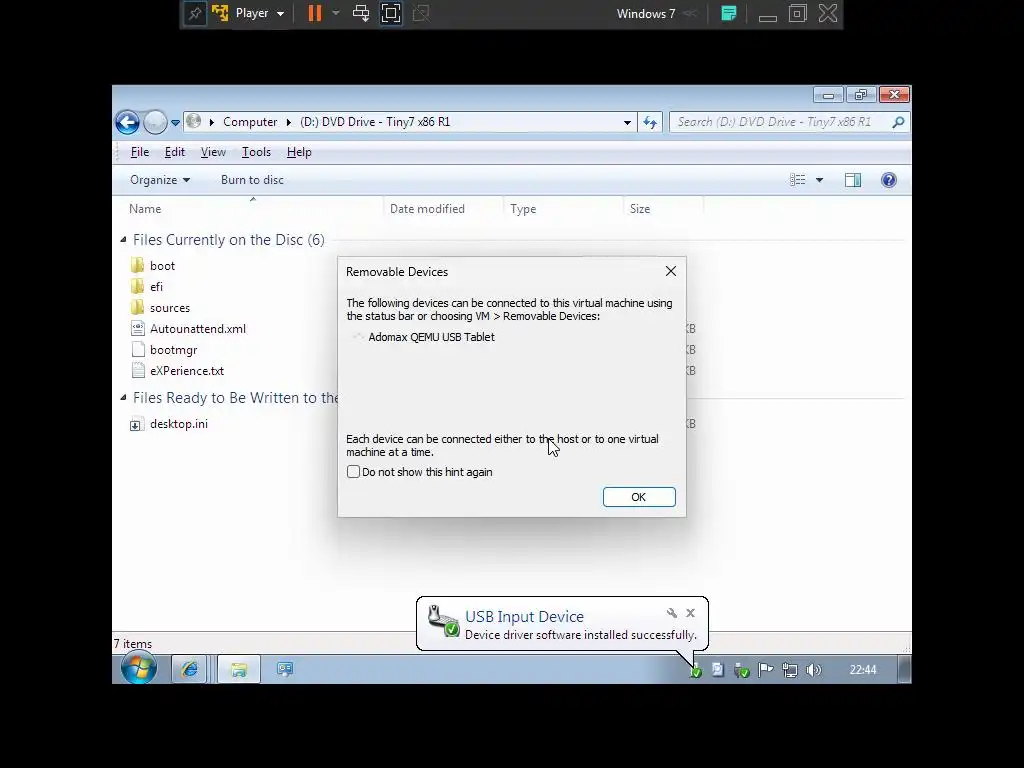
Task: Click DVD Drive path segment
Action: click(x=375, y=122)
